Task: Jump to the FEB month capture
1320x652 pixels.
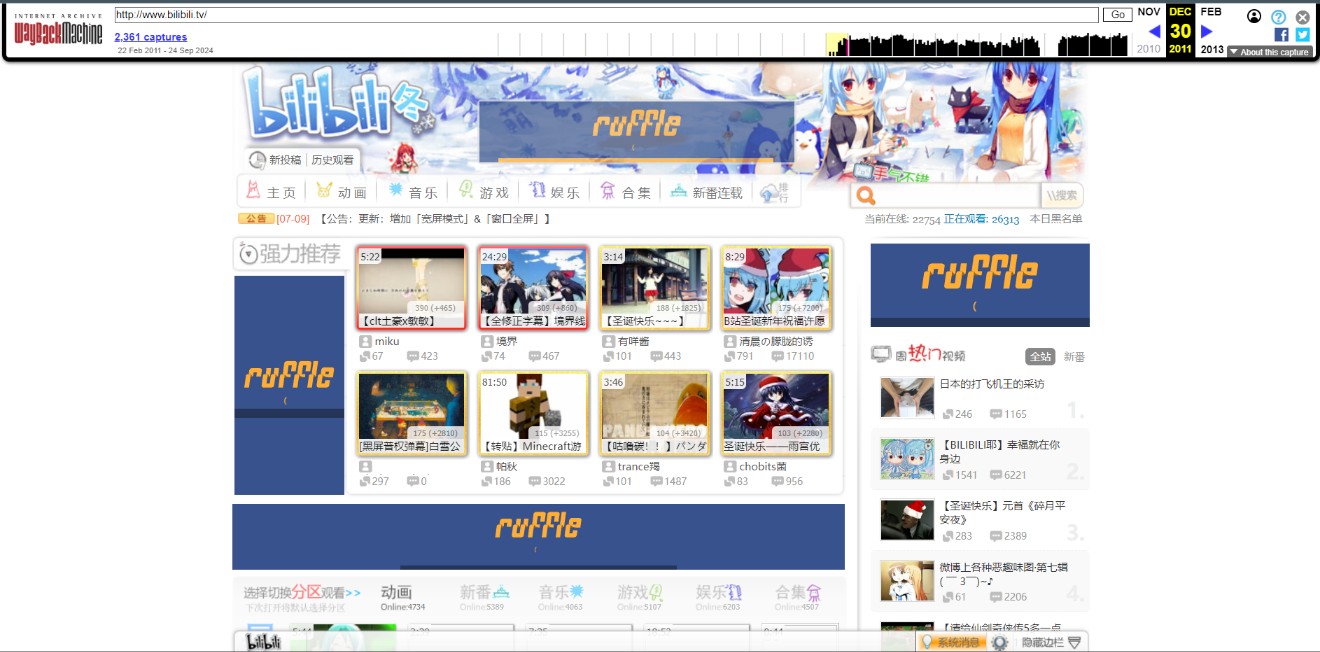Action: [x=1211, y=12]
